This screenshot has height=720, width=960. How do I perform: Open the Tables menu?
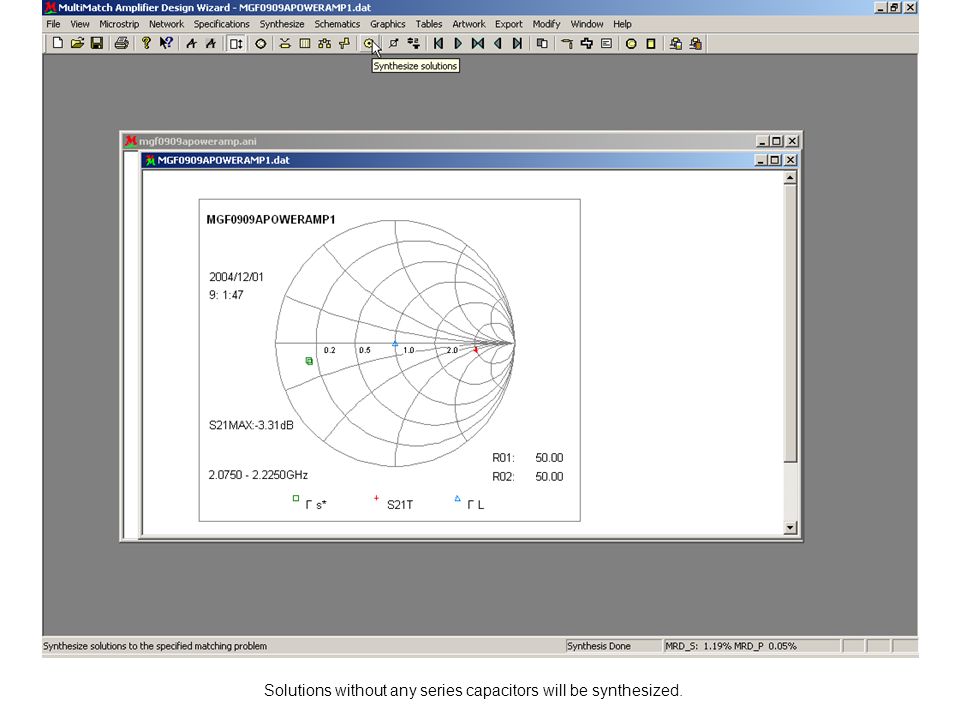pyautogui.click(x=429, y=24)
